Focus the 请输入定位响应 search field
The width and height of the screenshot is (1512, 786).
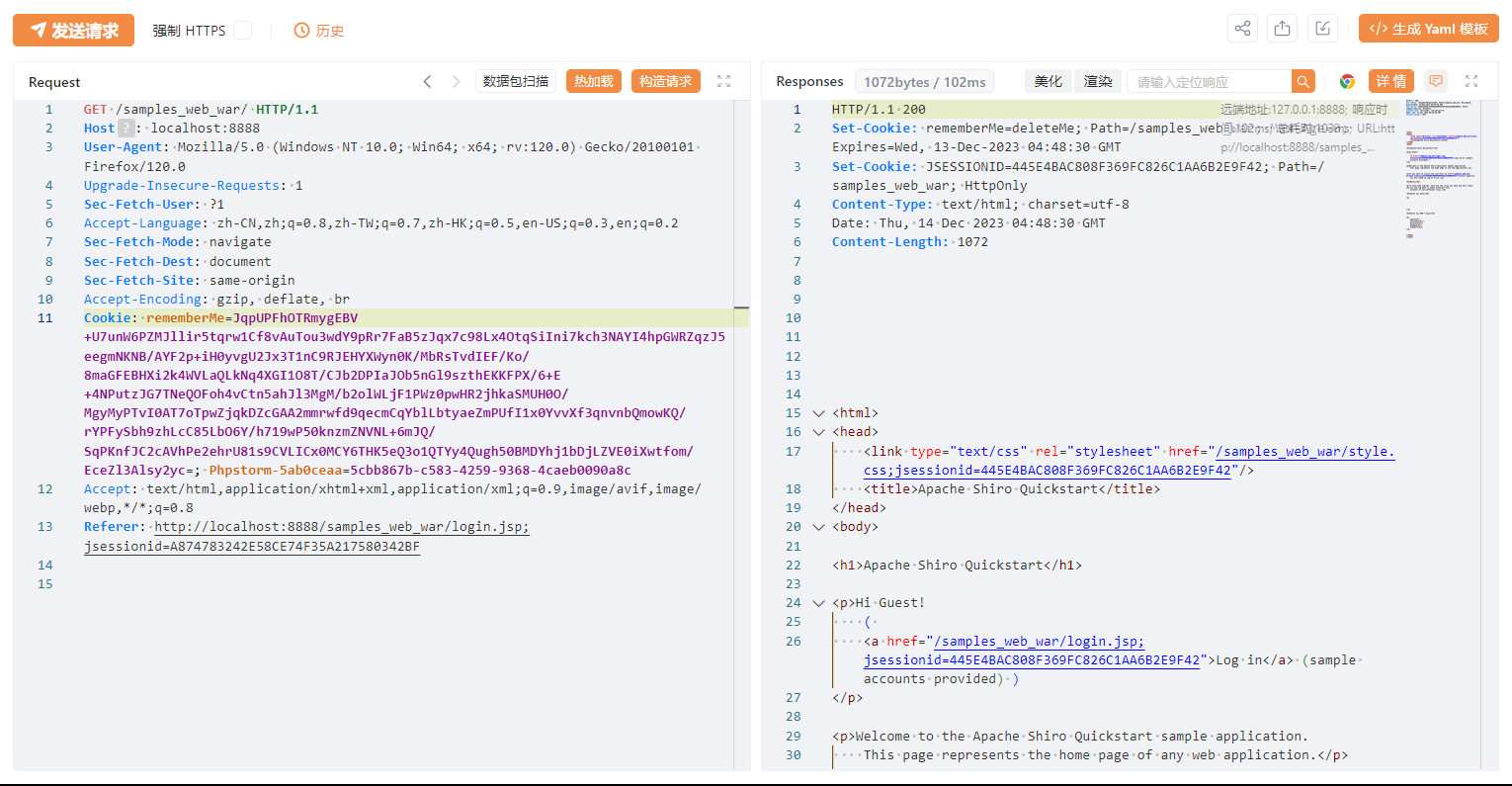click(x=1210, y=81)
